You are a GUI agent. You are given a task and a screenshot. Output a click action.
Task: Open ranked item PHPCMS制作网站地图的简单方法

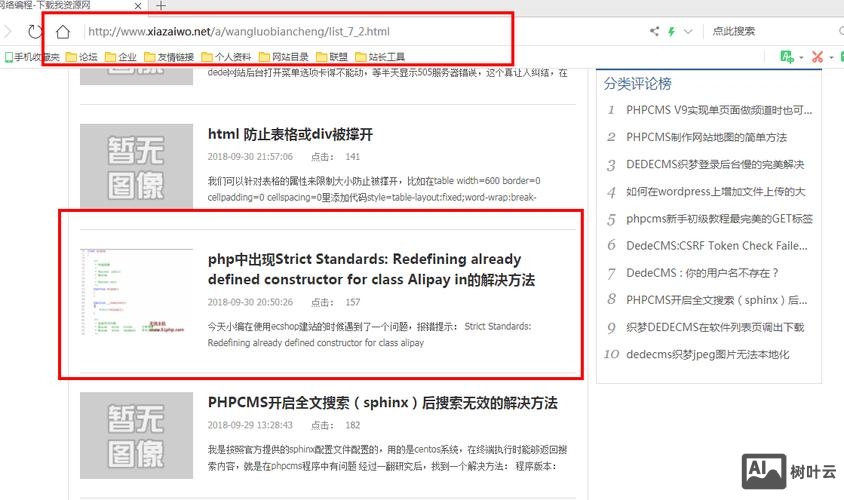pyautogui.click(x=706, y=137)
